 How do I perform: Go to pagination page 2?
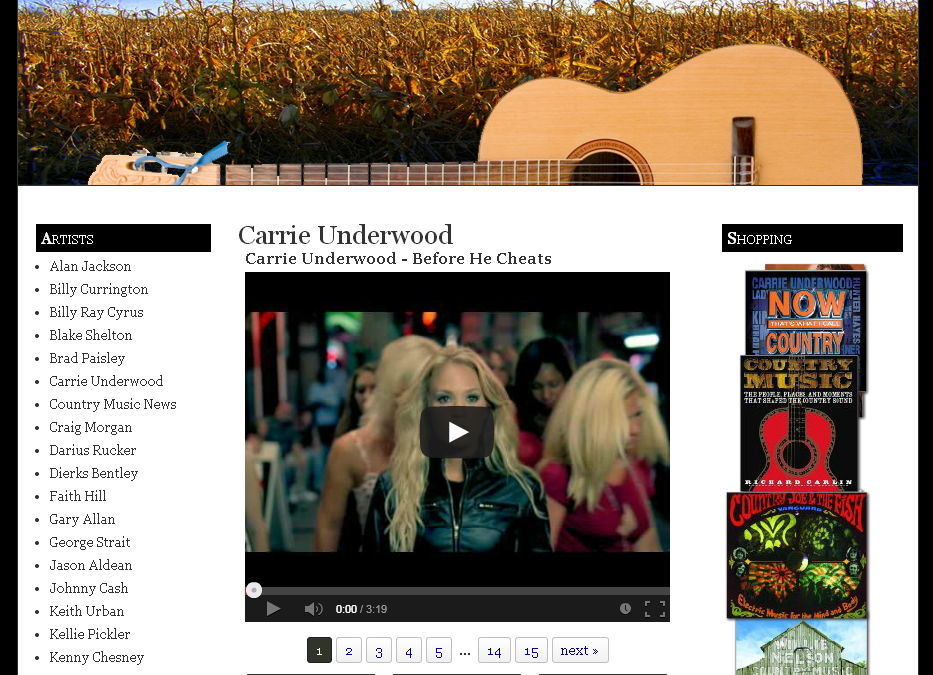click(x=349, y=650)
